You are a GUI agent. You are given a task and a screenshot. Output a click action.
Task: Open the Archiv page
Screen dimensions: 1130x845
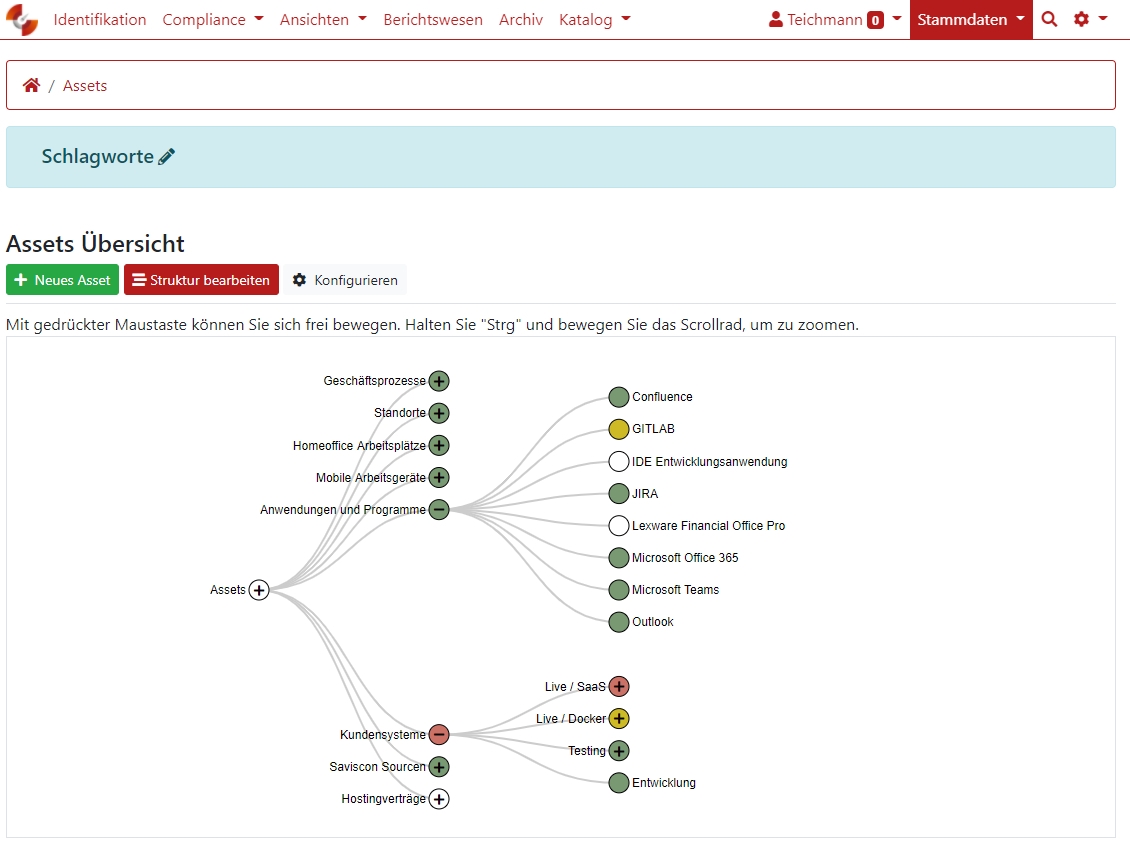point(520,19)
